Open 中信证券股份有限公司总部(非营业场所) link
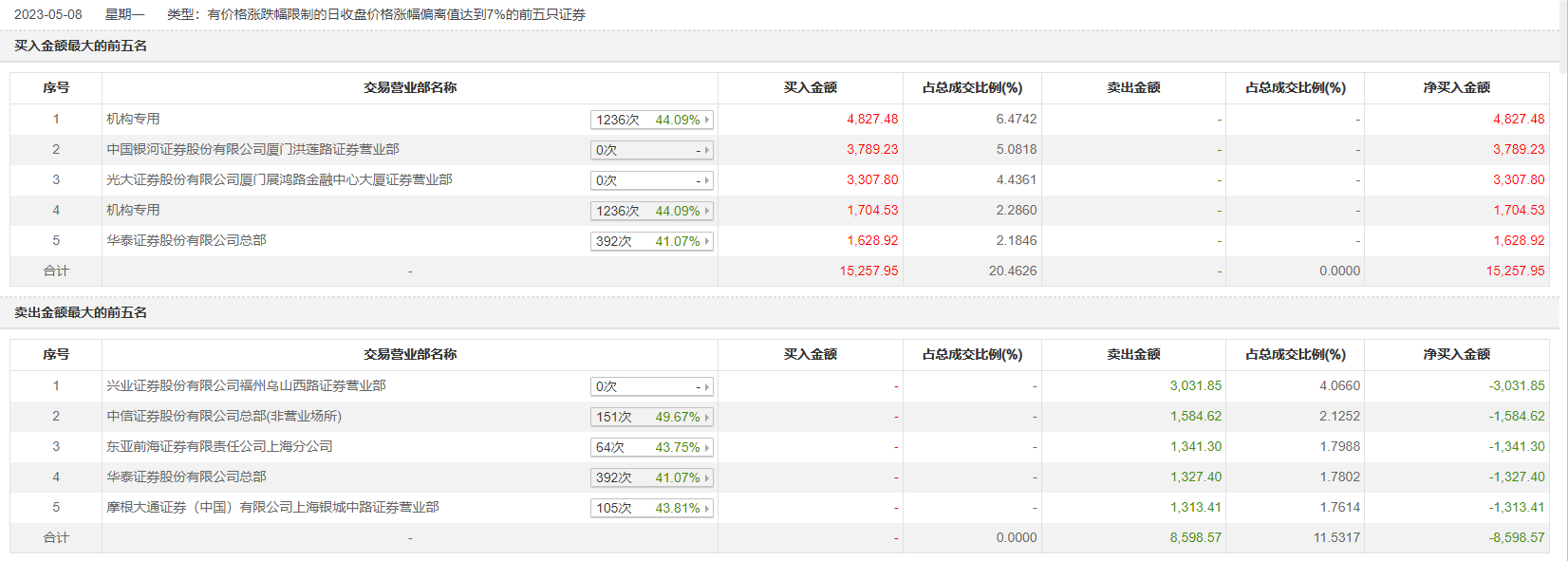1568x561 pixels. (224, 416)
